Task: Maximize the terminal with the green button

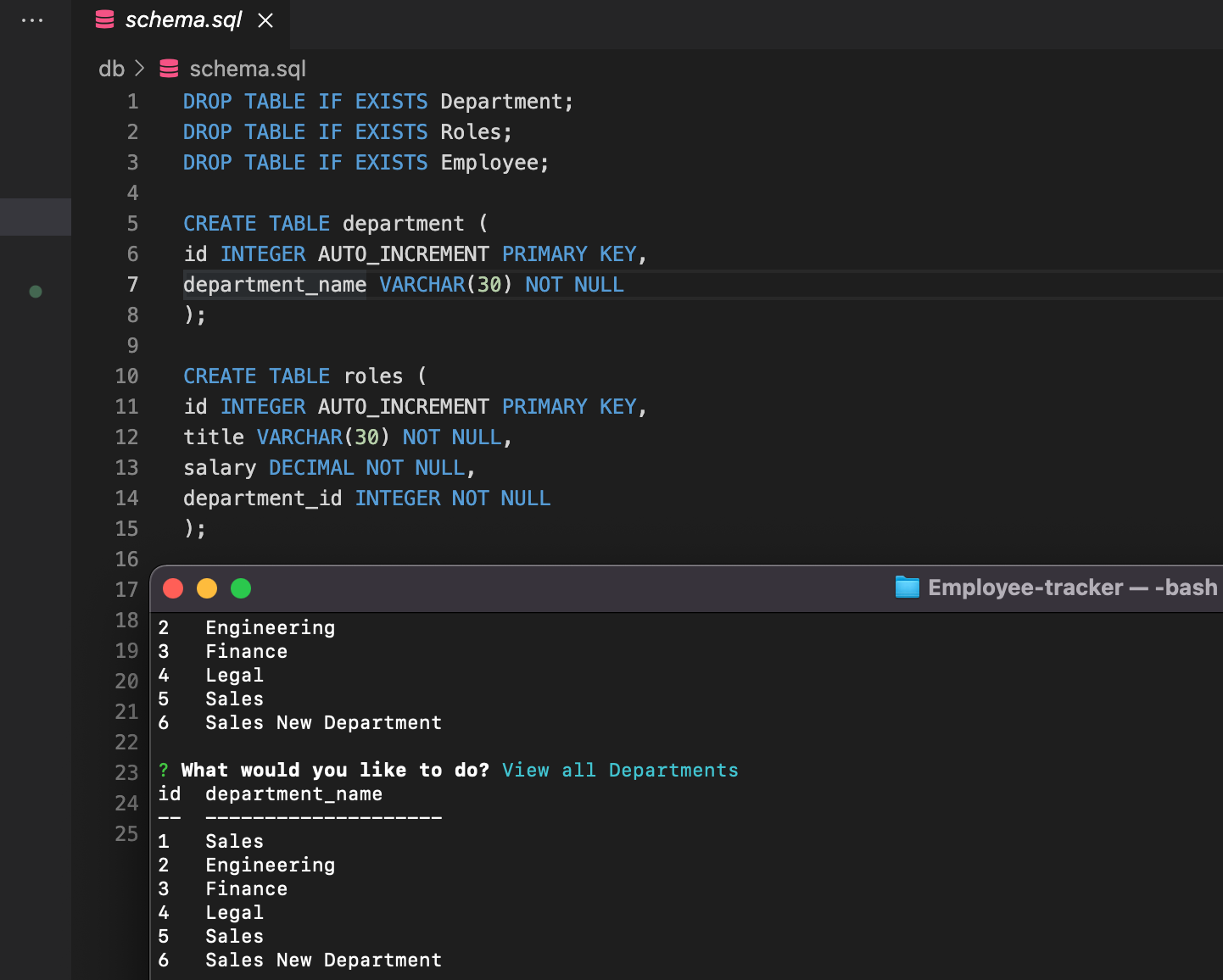Action: click(241, 588)
